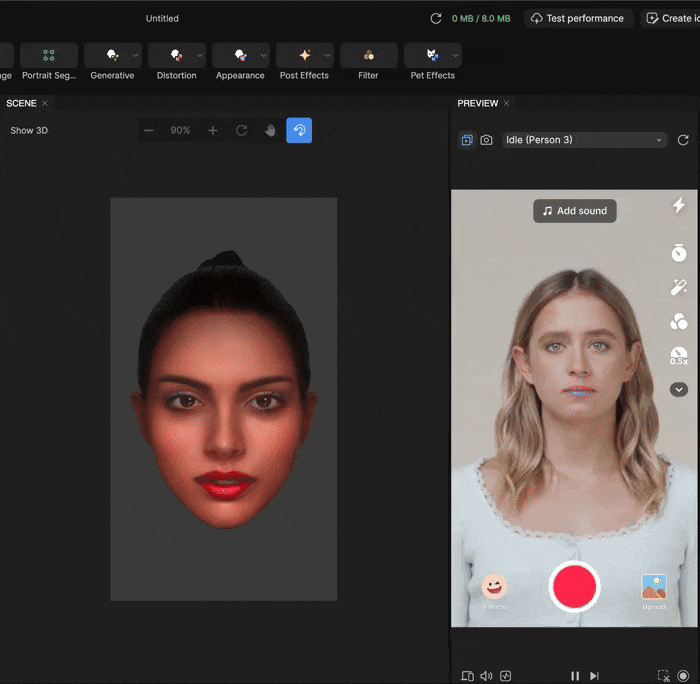The image size is (700, 684).
Task: Toggle the preview media picker icon
Action: (467, 140)
